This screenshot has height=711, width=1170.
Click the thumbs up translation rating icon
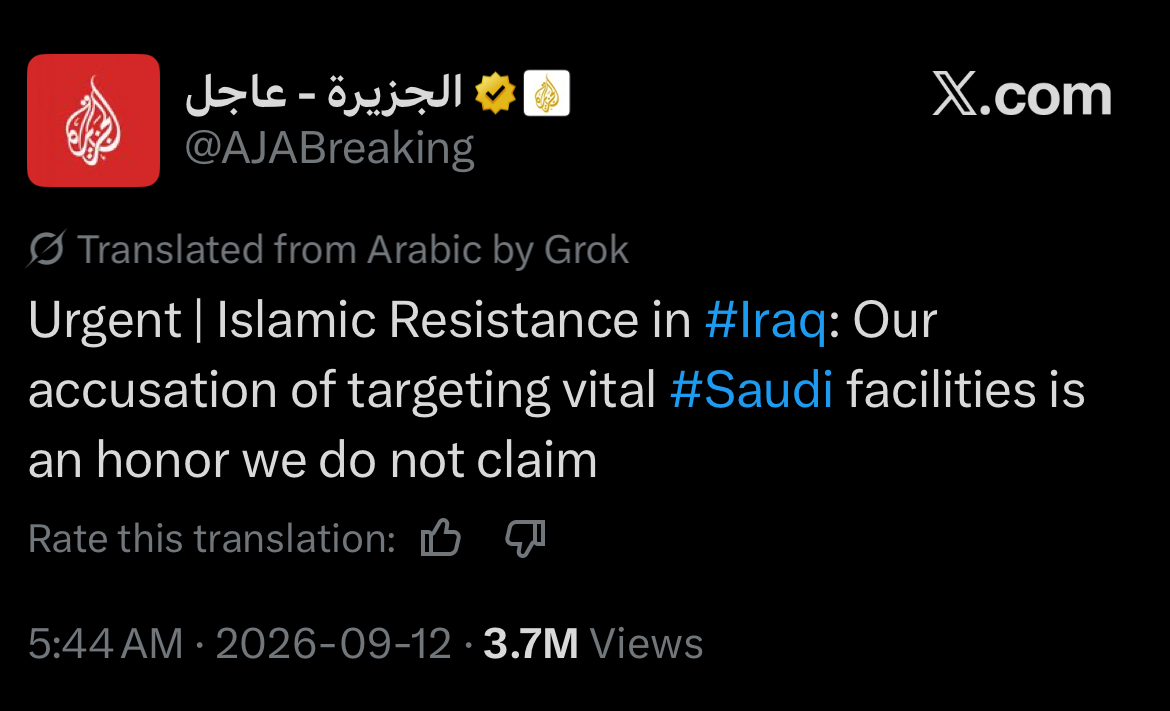pyautogui.click(x=440, y=537)
